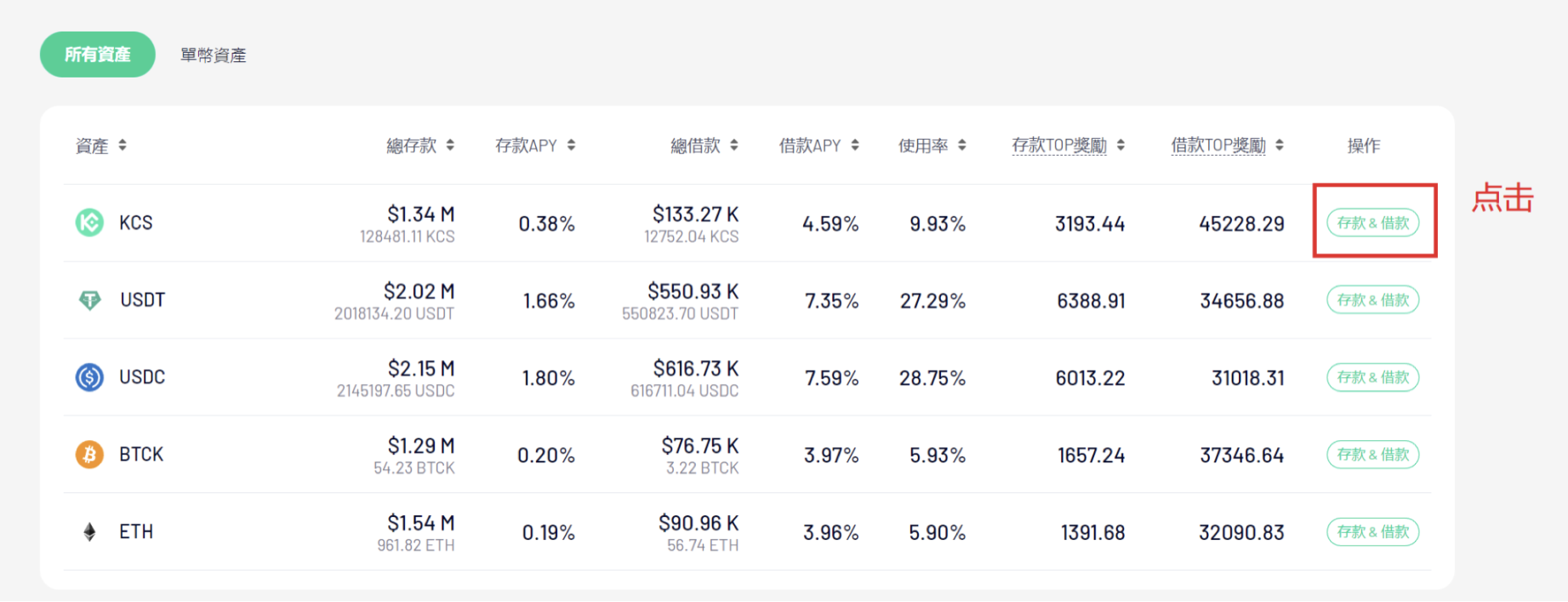Click BTCK total borrow $76.75 K
Screen dimensions: 1568x602
click(x=700, y=445)
